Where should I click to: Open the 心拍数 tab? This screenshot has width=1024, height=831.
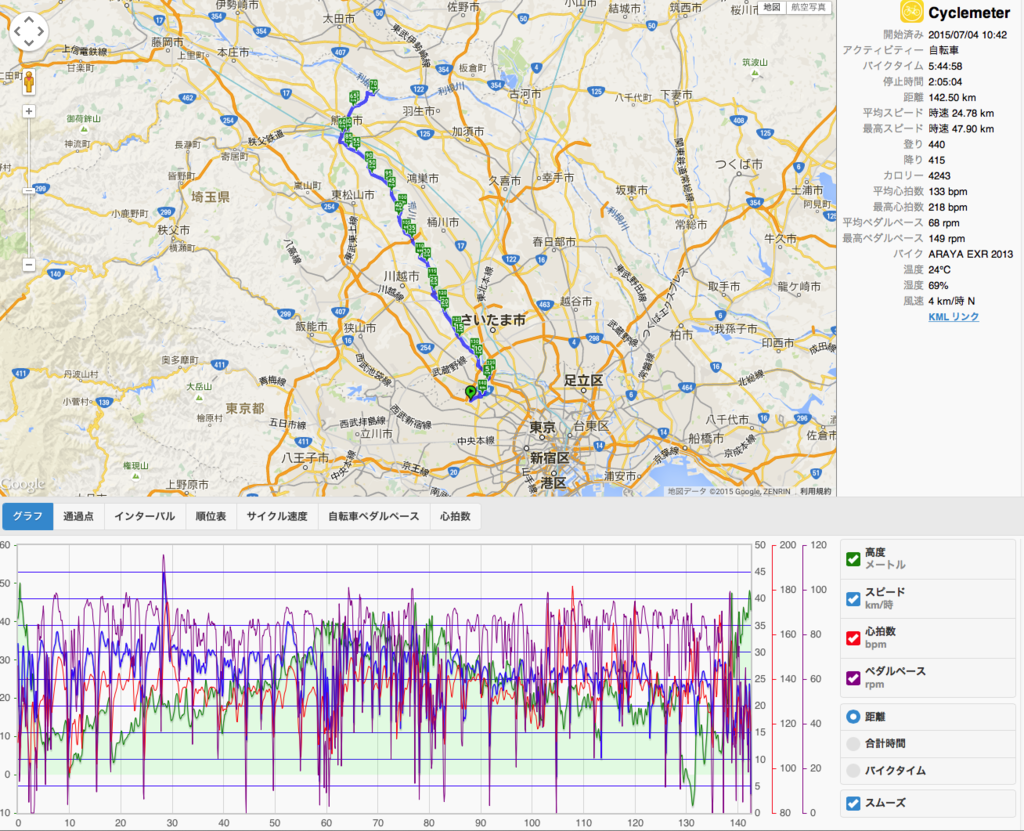455,516
